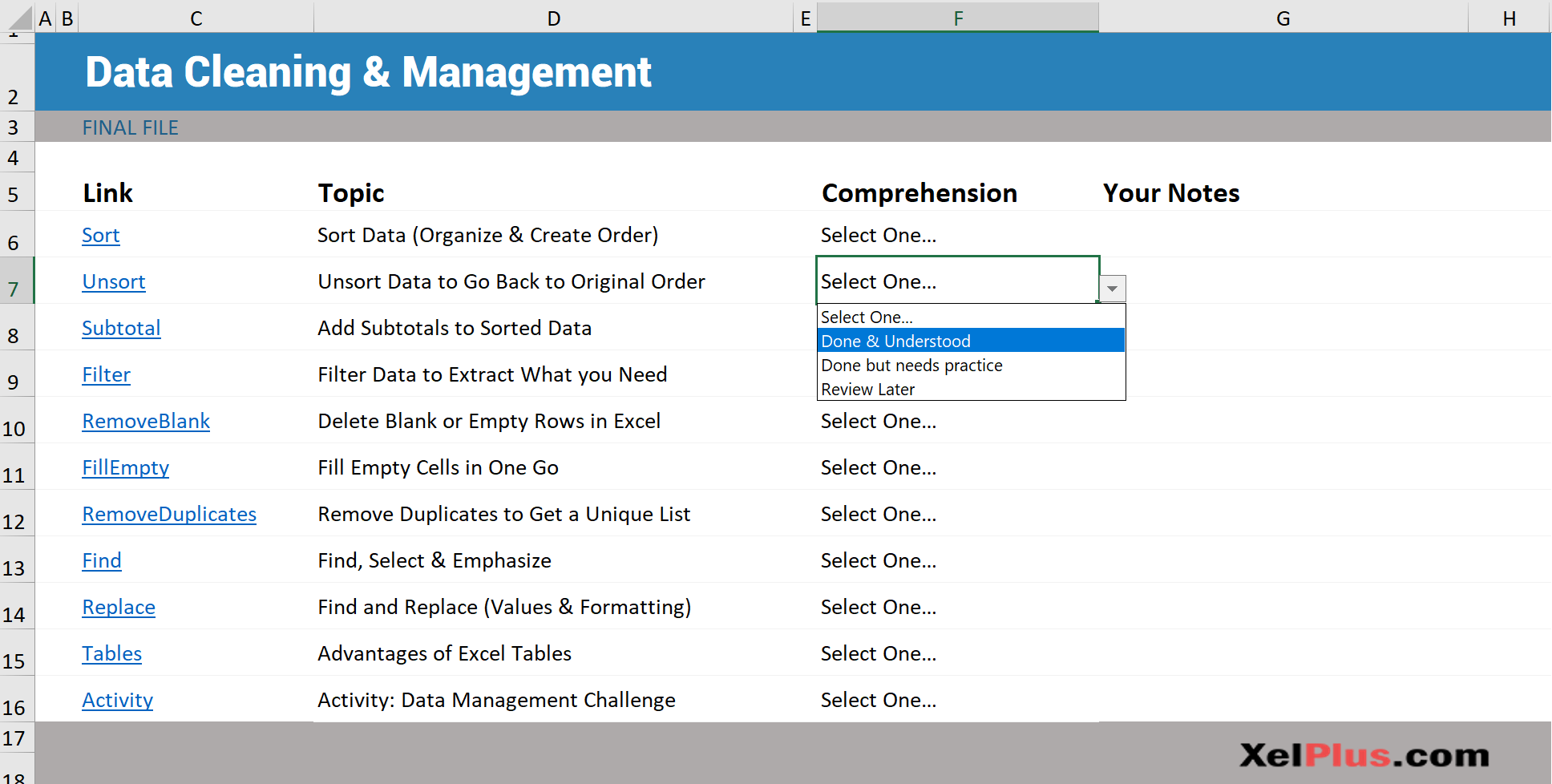This screenshot has width=1552, height=784.
Task: Pick 'Done but needs practice' option
Action: tap(971, 365)
